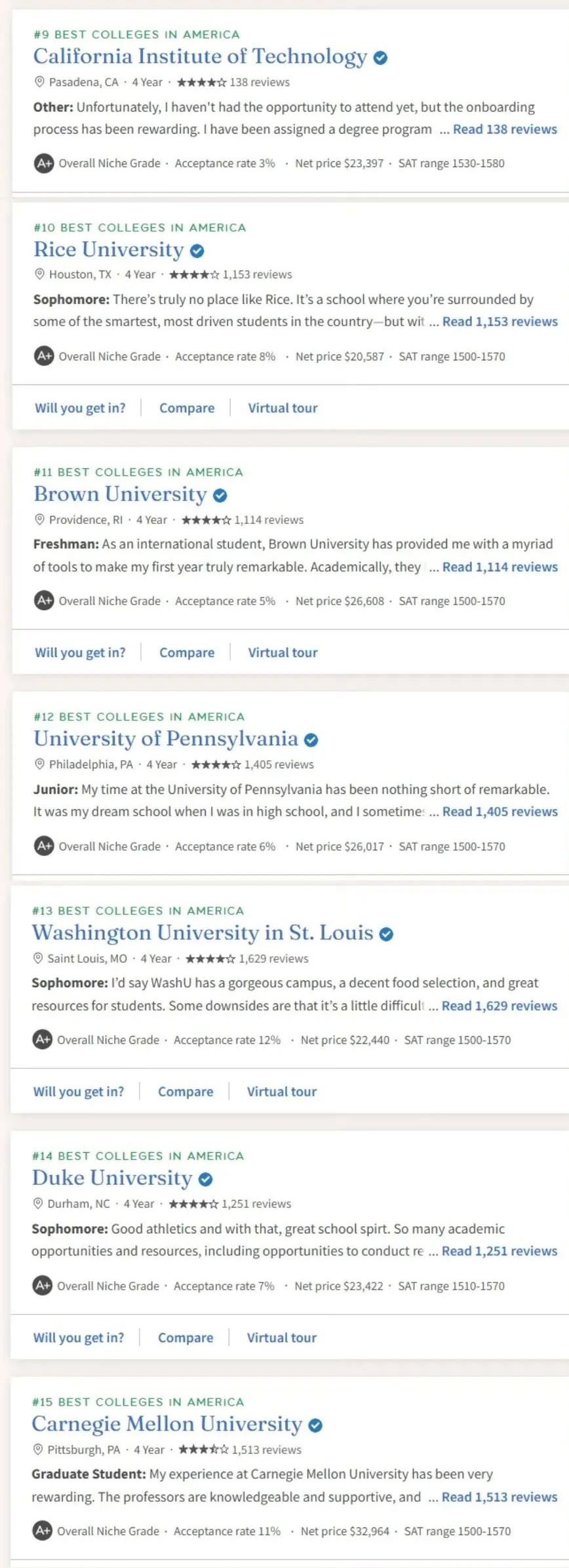Click the verified checkmark next to Rice University
This screenshot has width=569, height=1568.
(x=197, y=250)
